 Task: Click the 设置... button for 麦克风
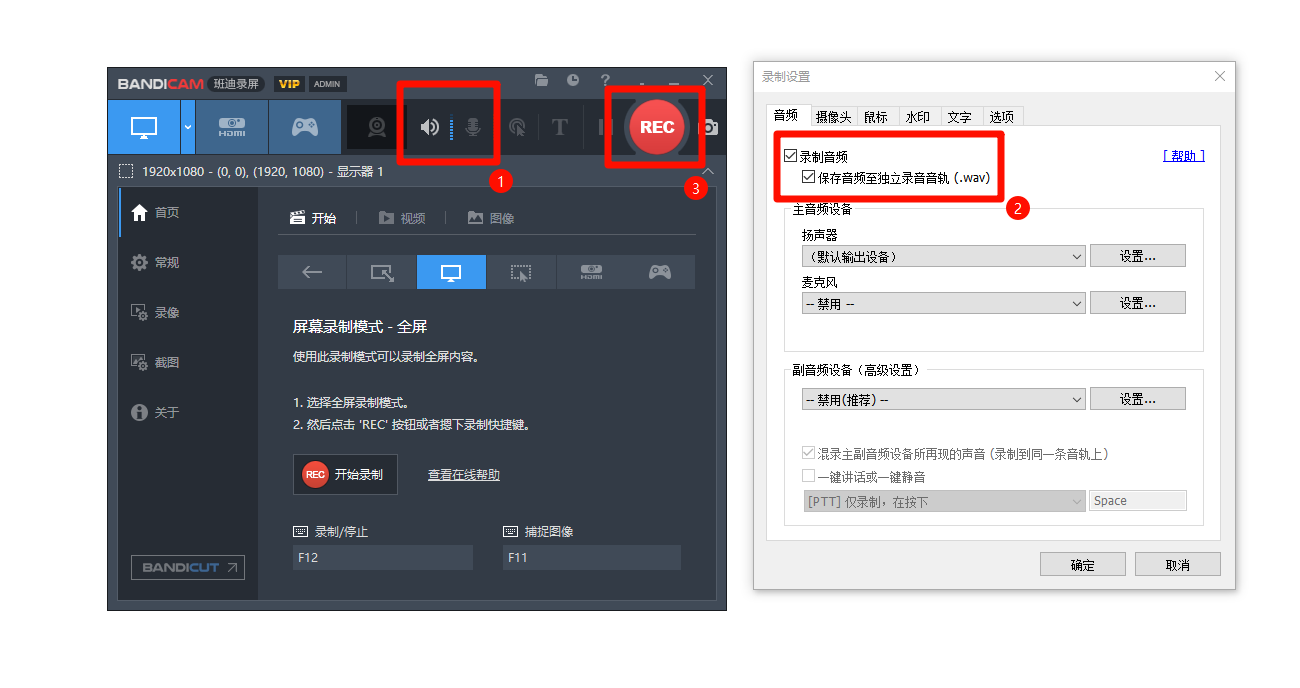pos(1138,303)
